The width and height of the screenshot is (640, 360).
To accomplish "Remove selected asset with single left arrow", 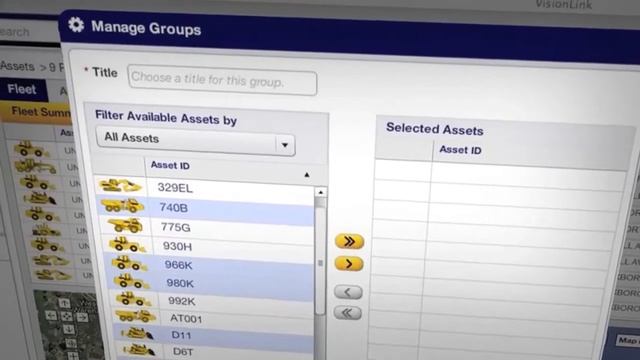I will [x=348, y=292].
